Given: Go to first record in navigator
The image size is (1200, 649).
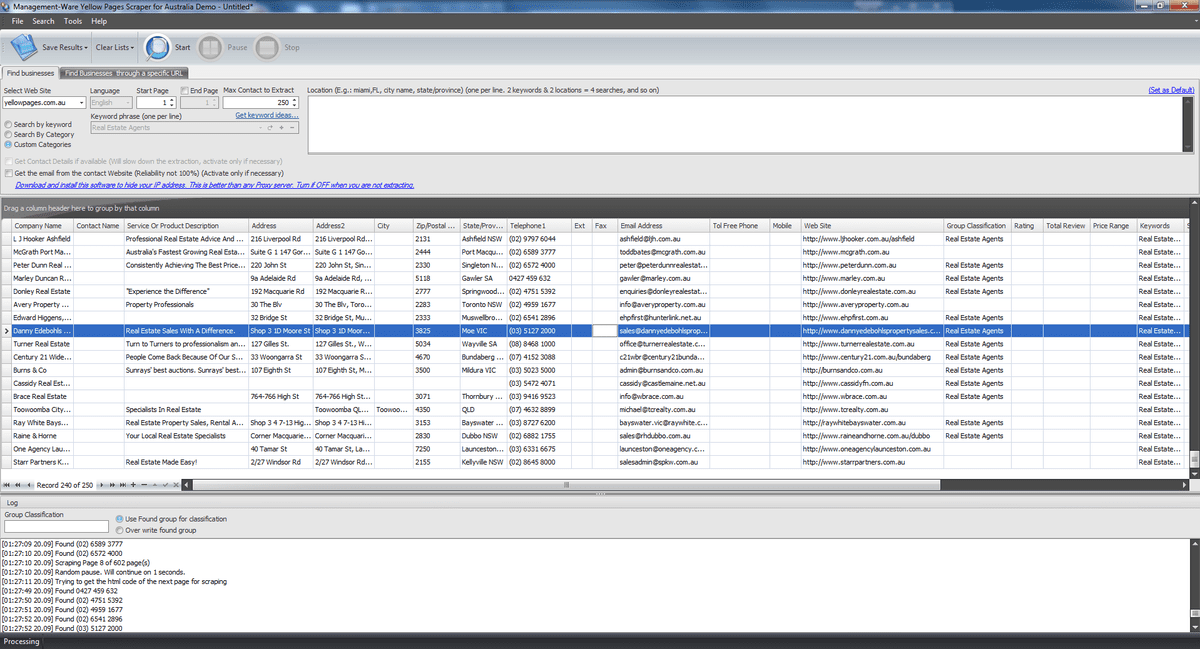Looking at the screenshot, I should pyautogui.click(x=7, y=485).
